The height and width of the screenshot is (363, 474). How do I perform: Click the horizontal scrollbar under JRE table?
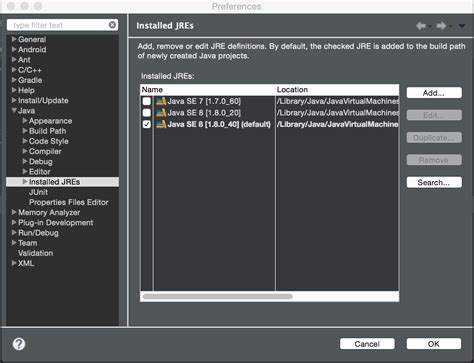tap(217, 296)
